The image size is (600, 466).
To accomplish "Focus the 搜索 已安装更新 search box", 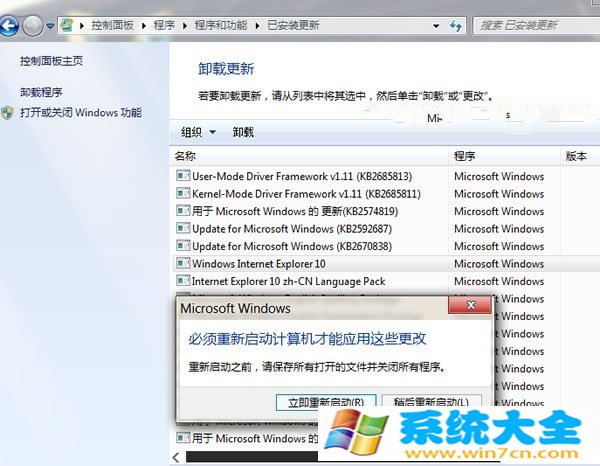I will (536, 25).
